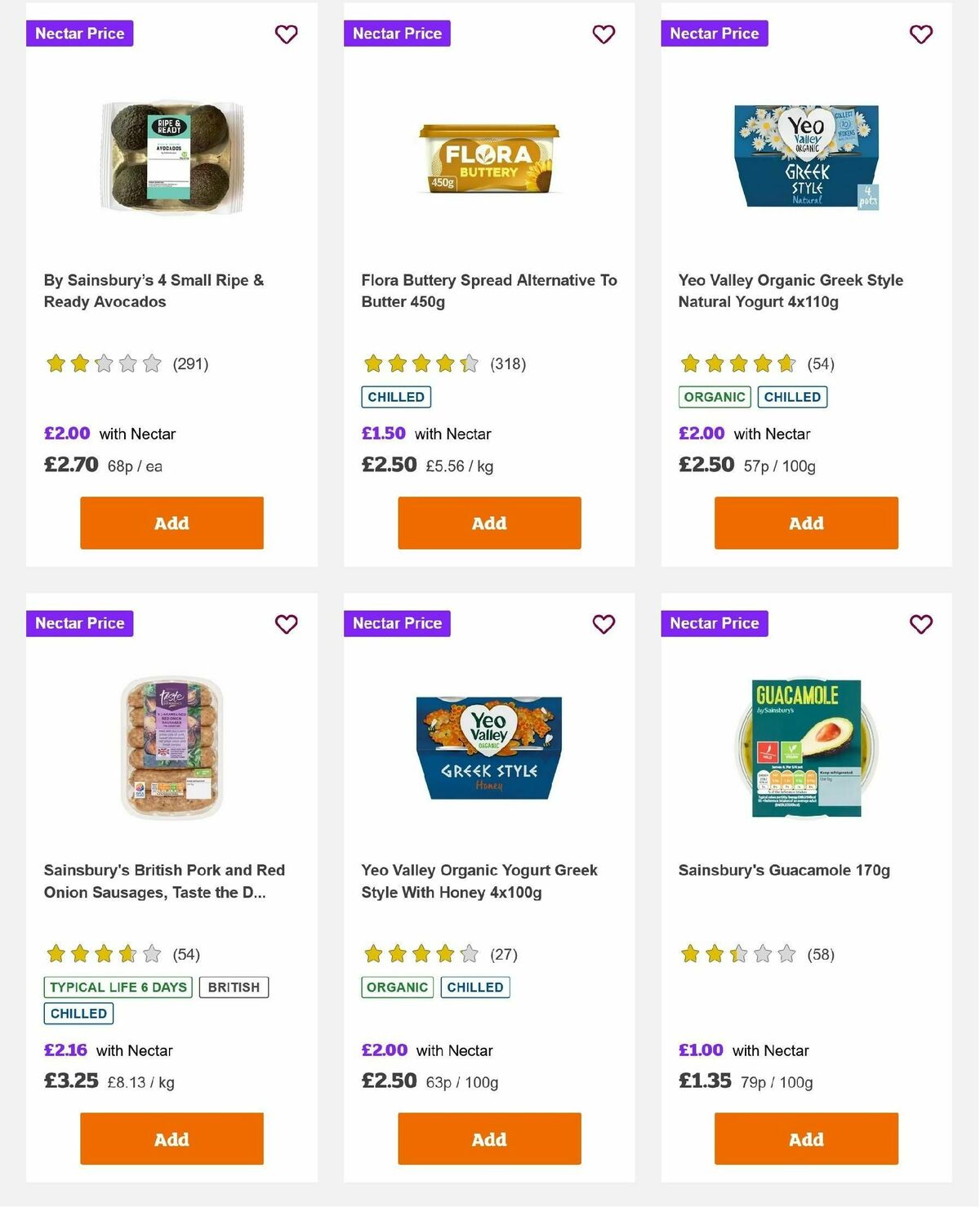Add Flora Buttery Spread to the trolley
Viewport: 980px width, 1208px height.
pos(488,523)
